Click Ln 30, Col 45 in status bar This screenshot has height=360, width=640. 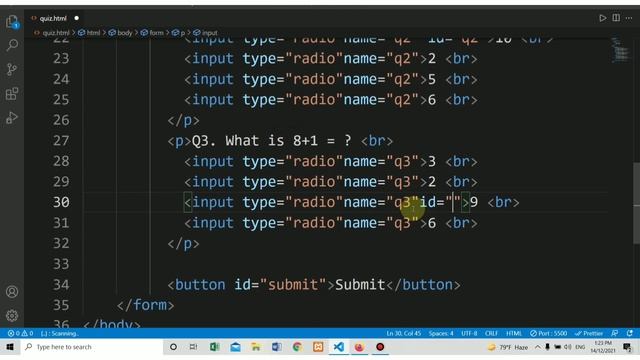coord(403,333)
